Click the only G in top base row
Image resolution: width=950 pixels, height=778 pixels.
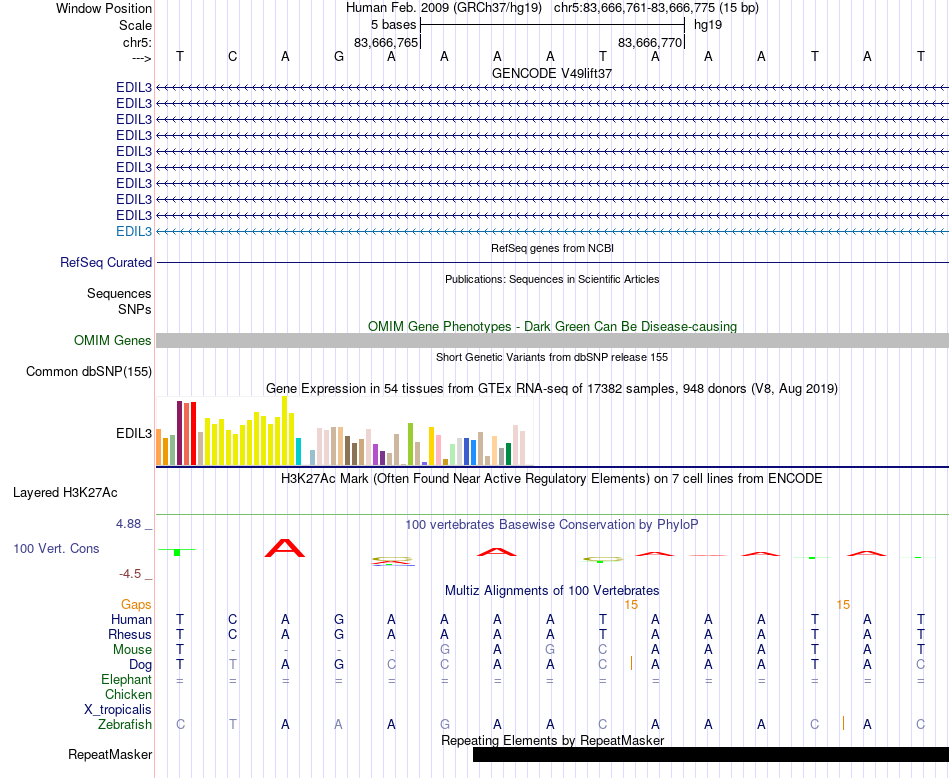(x=339, y=56)
